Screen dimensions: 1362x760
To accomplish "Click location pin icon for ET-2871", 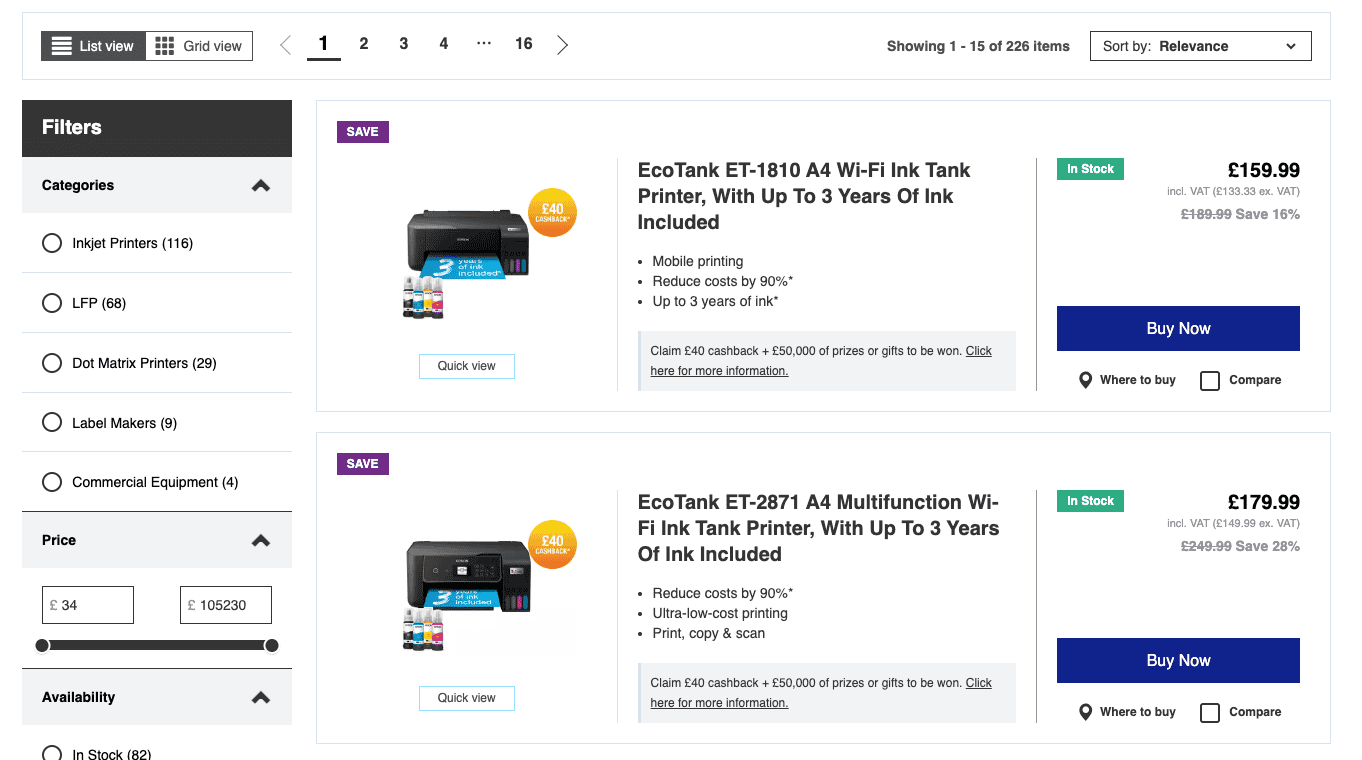I will point(1085,712).
